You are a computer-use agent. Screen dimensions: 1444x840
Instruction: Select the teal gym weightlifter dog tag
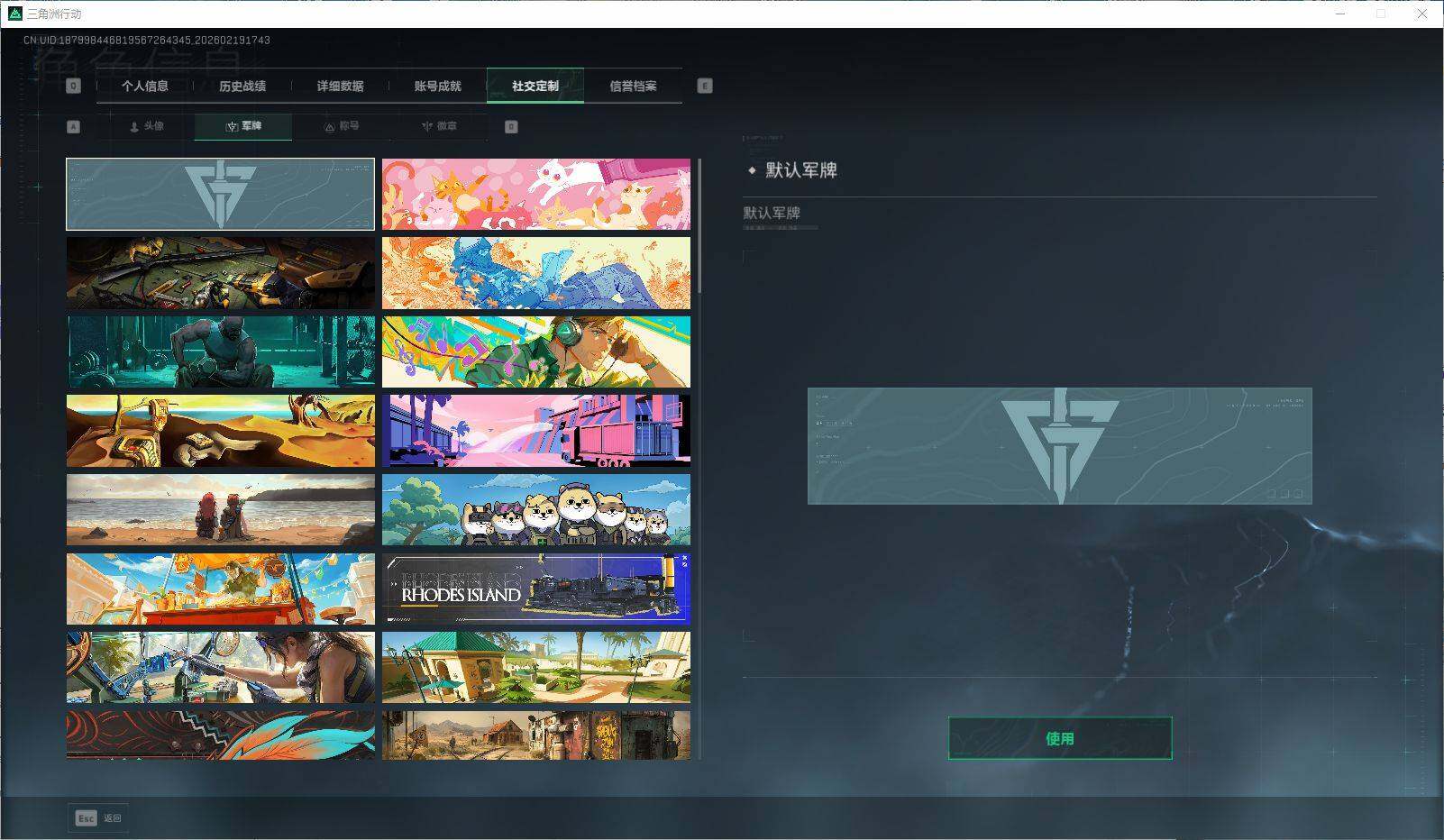[x=221, y=352]
